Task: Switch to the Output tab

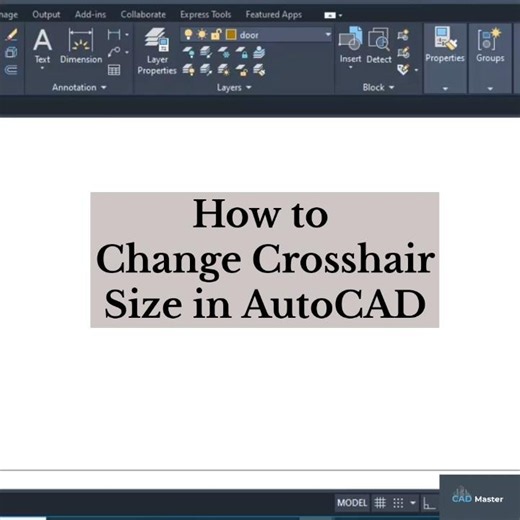Action: coord(46,15)
